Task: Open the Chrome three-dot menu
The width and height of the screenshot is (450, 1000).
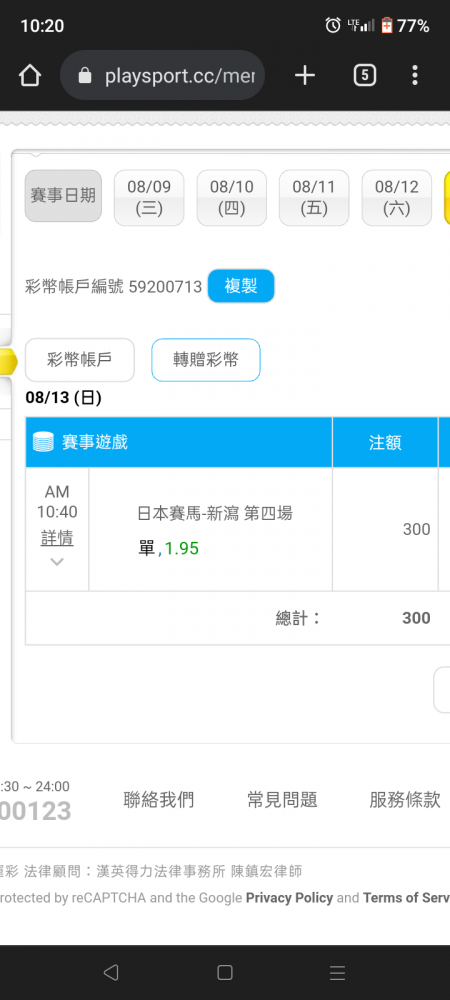Action: [x=415, y=76]
